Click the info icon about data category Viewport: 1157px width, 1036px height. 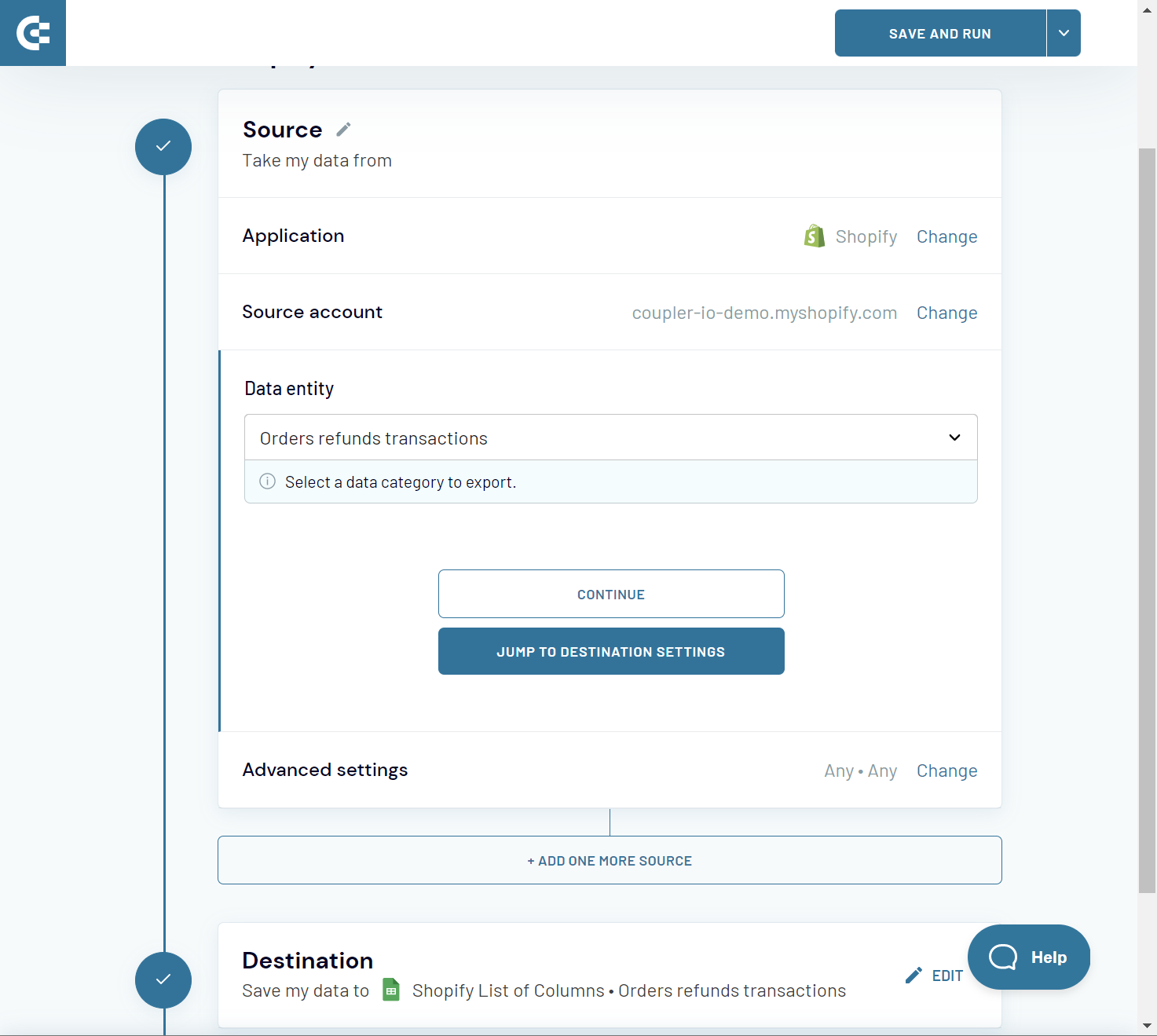(x=267, y=481)
